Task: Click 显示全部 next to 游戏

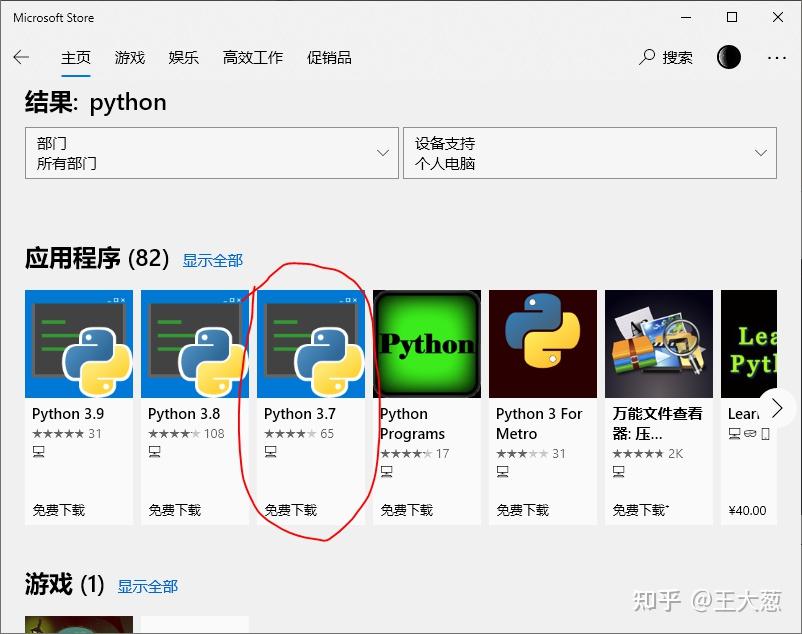Action: pyautogui.click(x=146, y=588)
